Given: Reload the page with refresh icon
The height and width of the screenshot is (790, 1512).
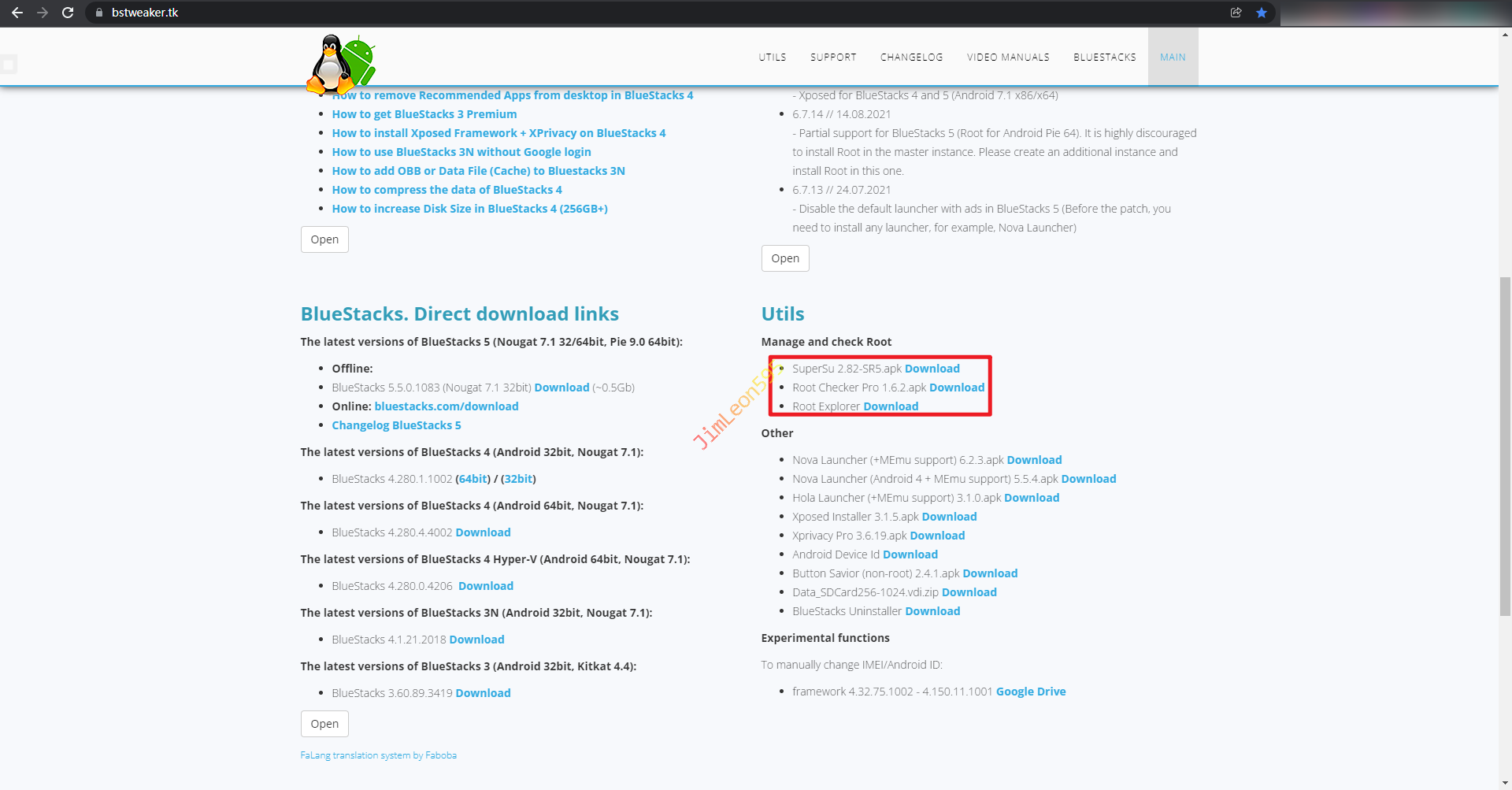Looking at the screenshot, I should (68, 13).
